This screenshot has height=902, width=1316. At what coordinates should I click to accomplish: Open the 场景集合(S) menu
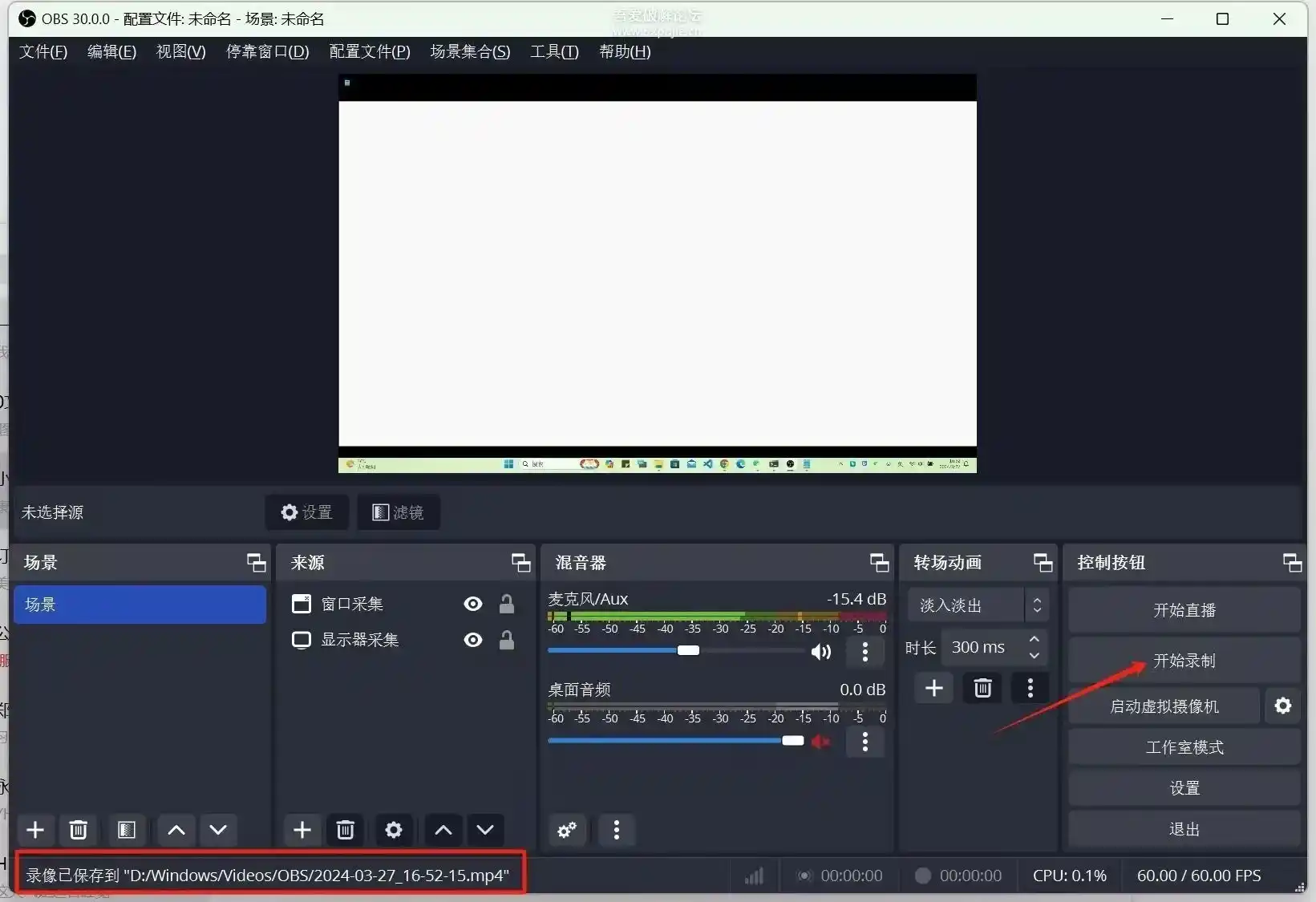click(x=470, y=51)
